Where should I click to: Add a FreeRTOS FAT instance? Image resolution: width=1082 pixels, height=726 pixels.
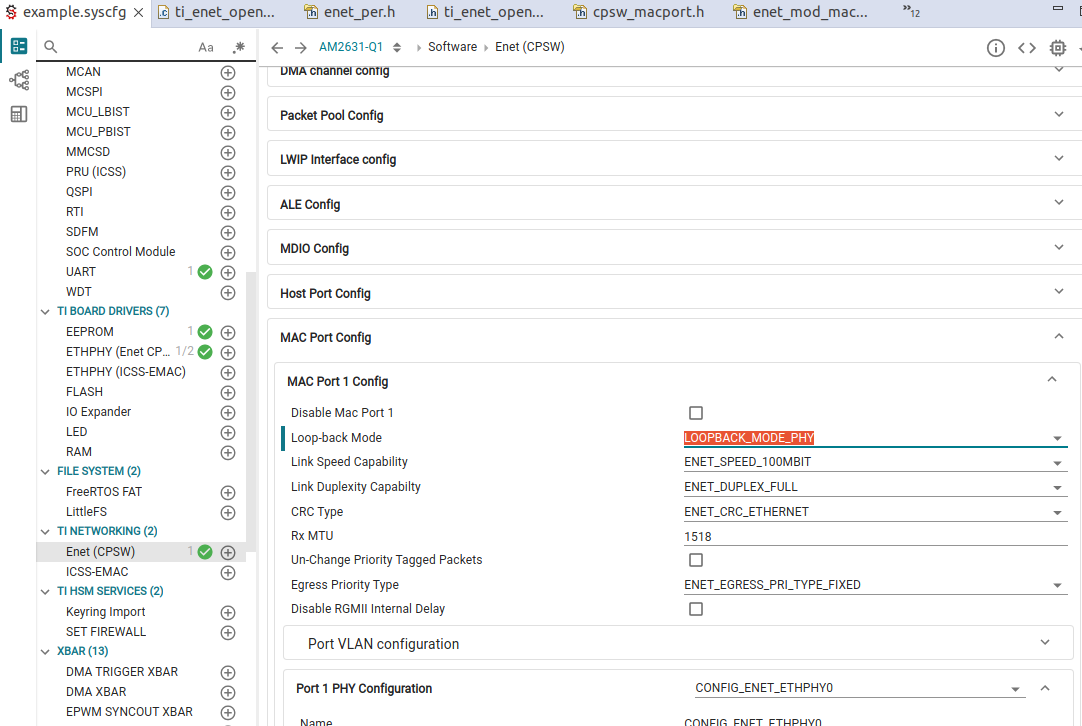pos(228,493)
